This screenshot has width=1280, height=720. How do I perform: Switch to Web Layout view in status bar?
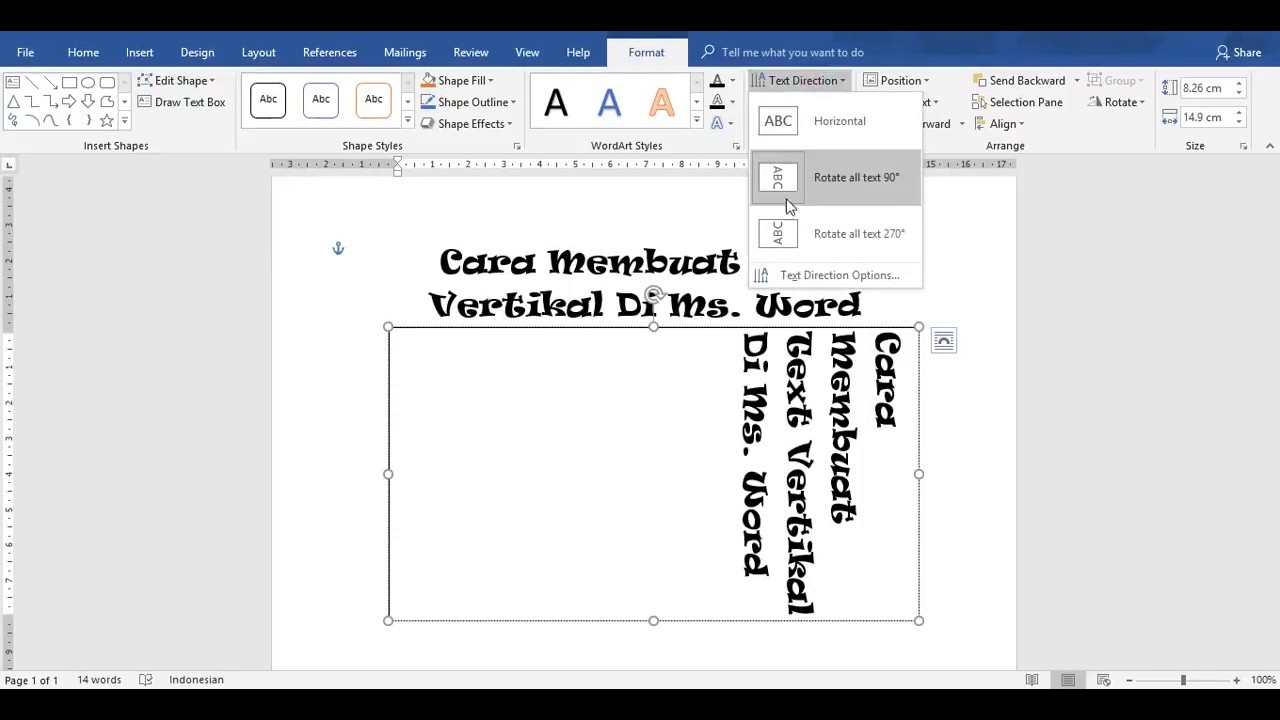tap(1104, 680)
